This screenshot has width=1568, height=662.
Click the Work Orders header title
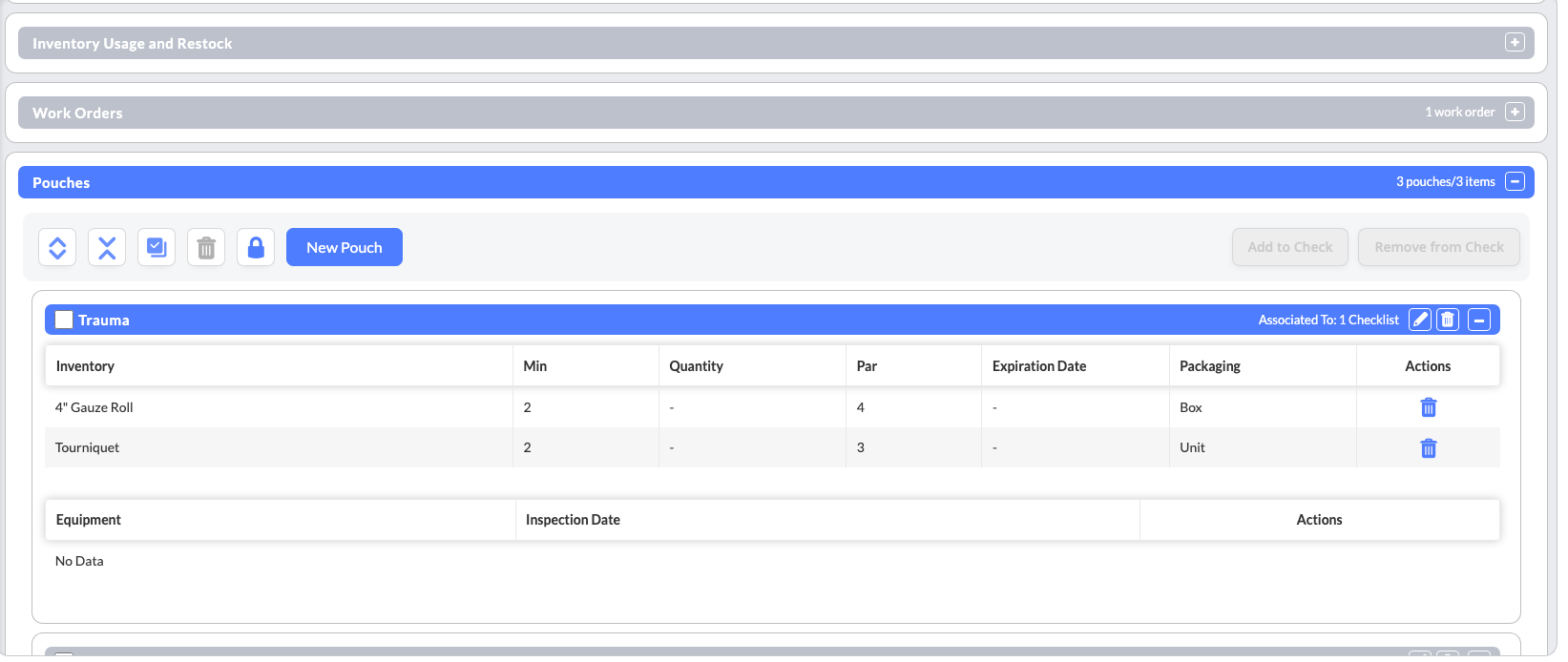click(x=77, y=113)
